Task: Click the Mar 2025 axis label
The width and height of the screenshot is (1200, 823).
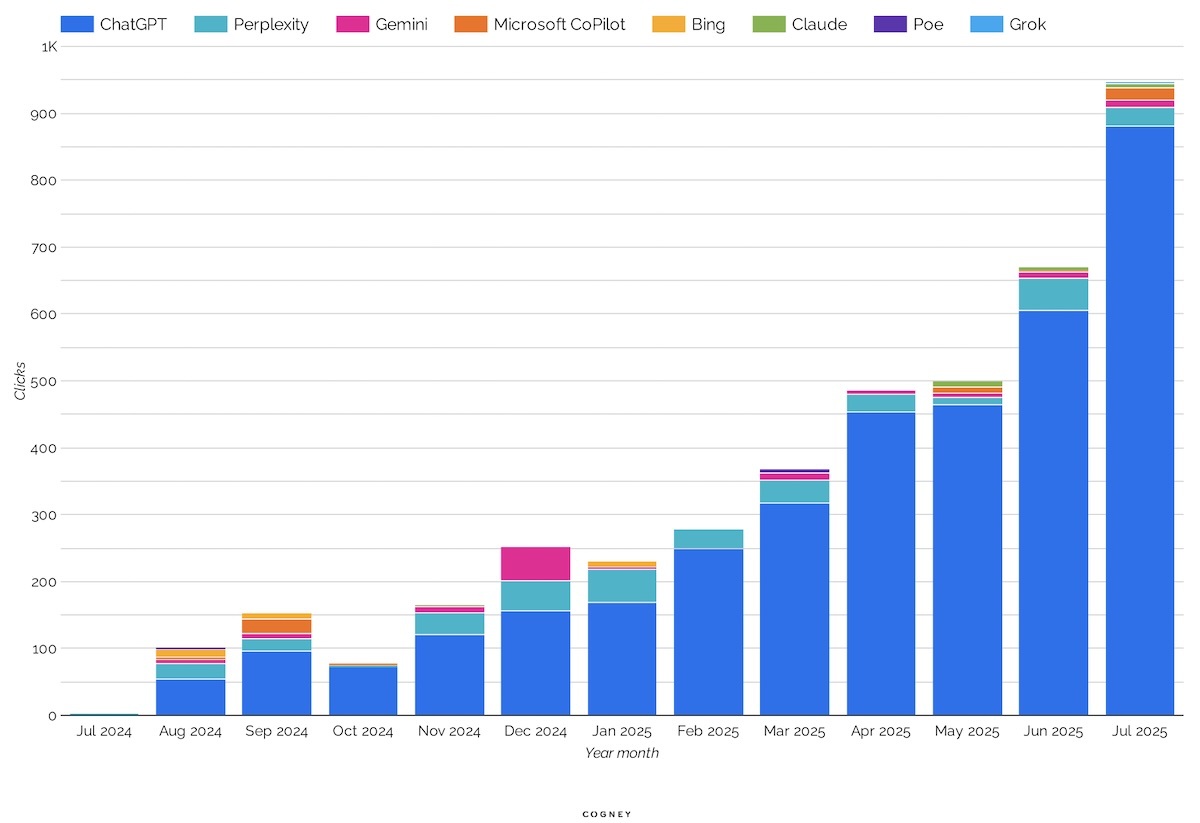Action: tap(795, 732)
